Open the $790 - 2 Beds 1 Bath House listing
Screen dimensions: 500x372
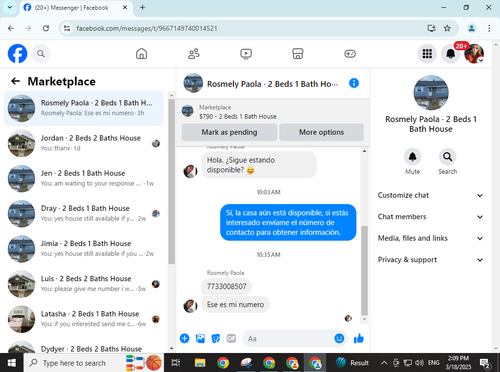tap(238, 116)
